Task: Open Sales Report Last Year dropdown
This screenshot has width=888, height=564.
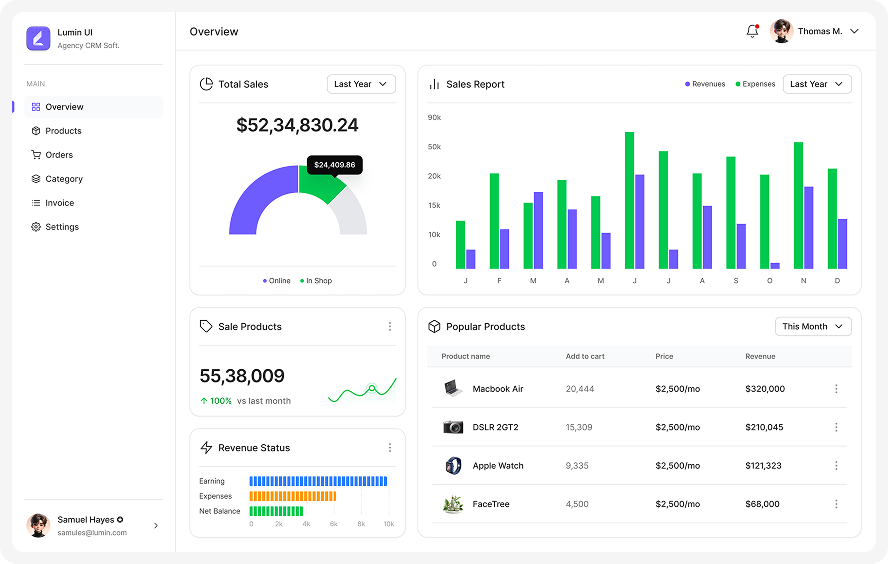Action: [x=816, y=84]
